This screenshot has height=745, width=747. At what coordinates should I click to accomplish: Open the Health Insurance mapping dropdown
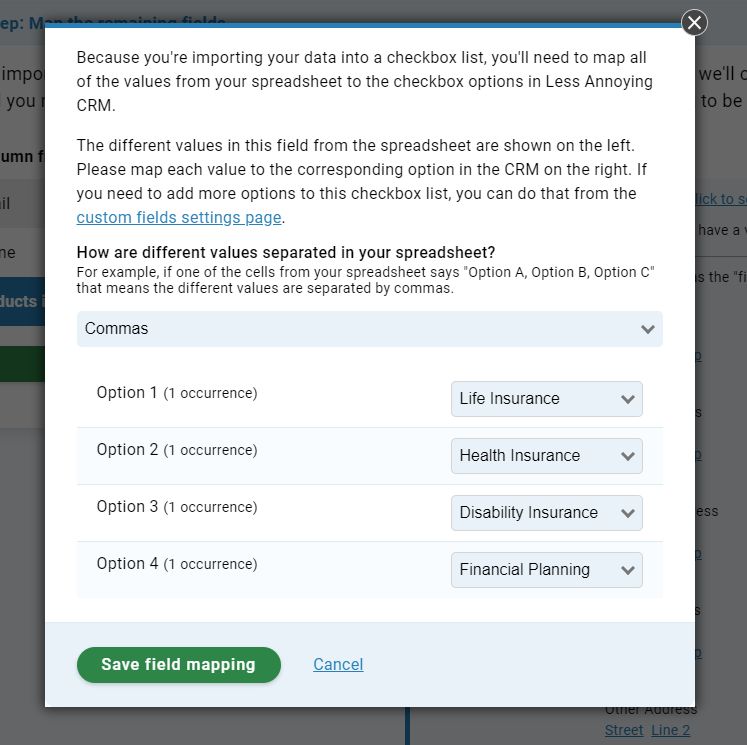pos(546,456)
